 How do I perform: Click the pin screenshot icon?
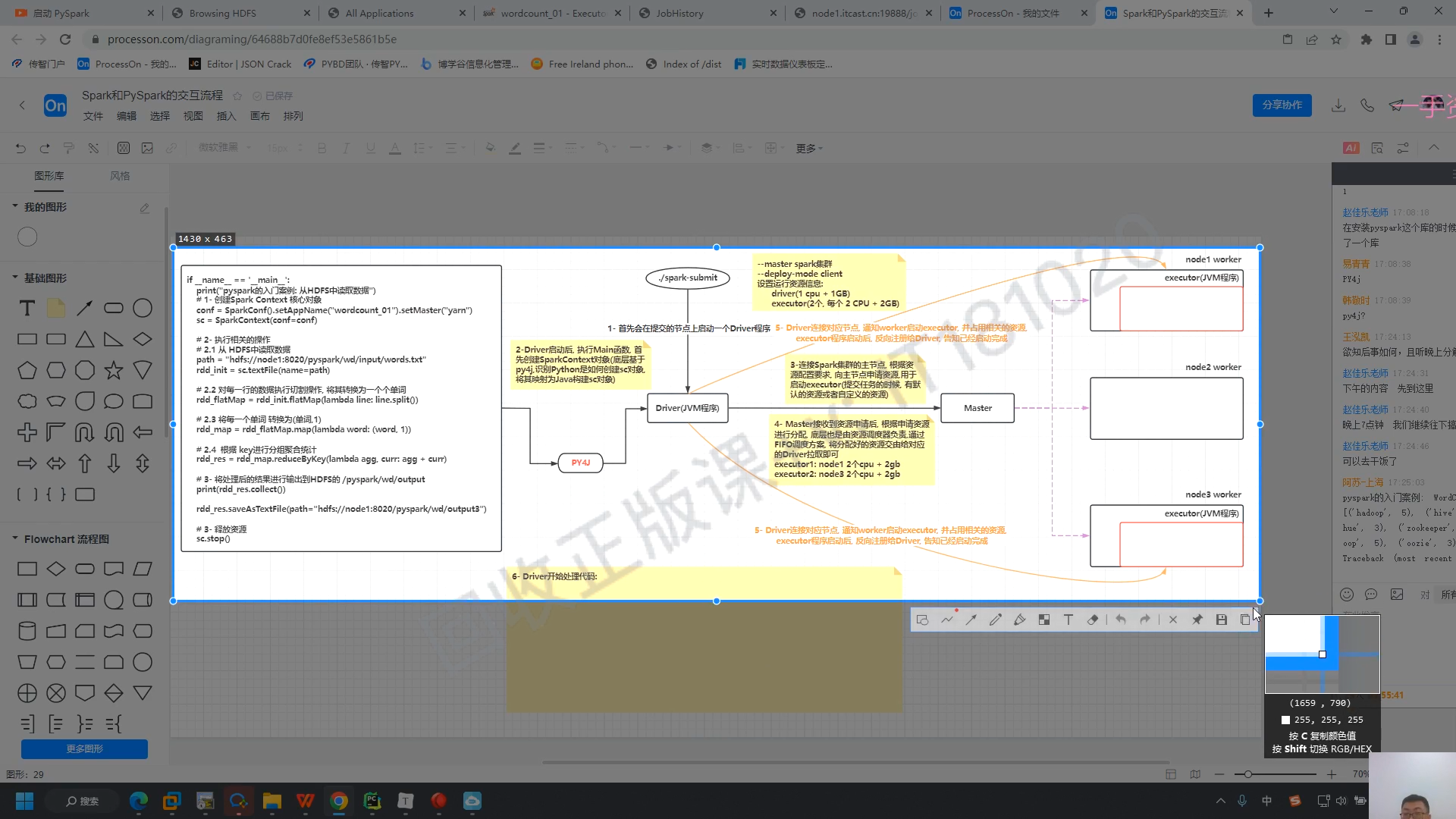pos(1197,620)
